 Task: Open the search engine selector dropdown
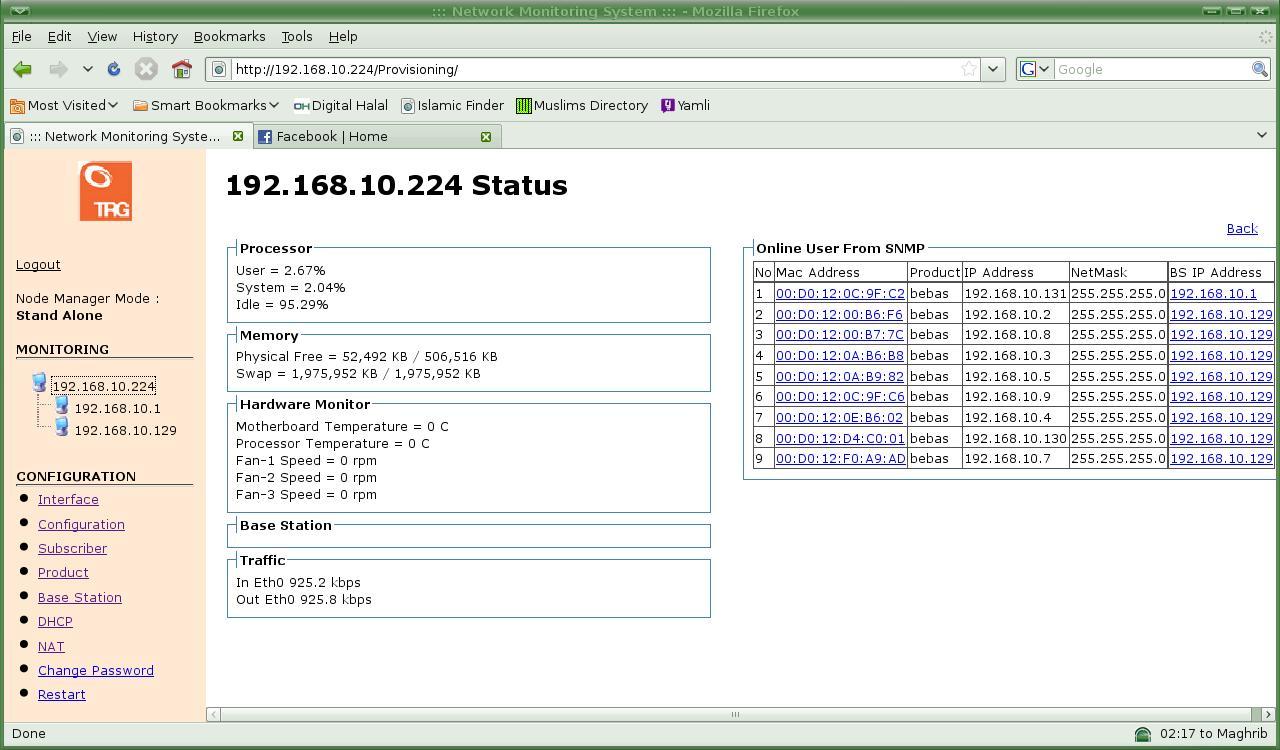(1034, 69)
